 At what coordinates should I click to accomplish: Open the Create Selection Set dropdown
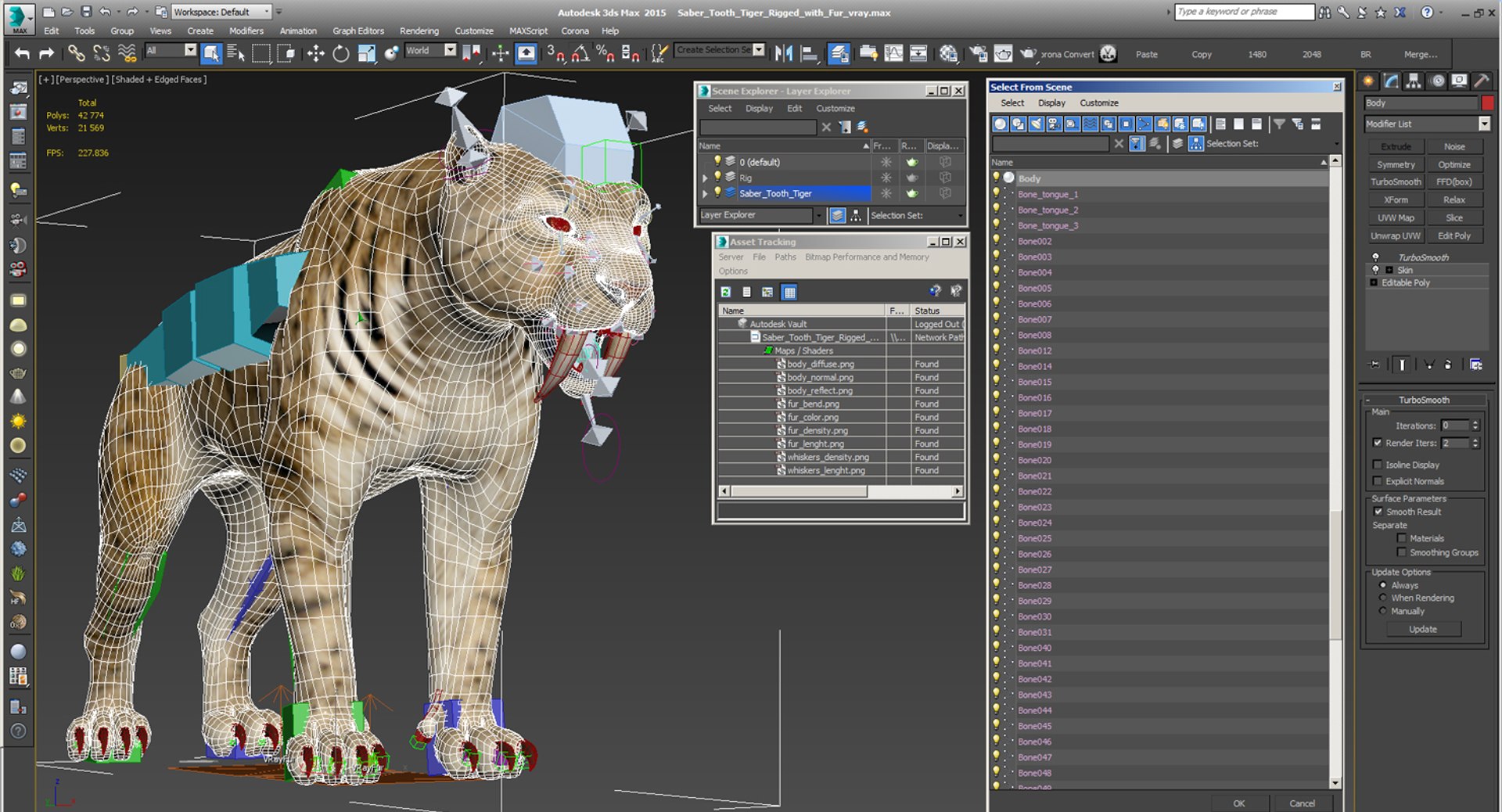(x=758, y=50)
